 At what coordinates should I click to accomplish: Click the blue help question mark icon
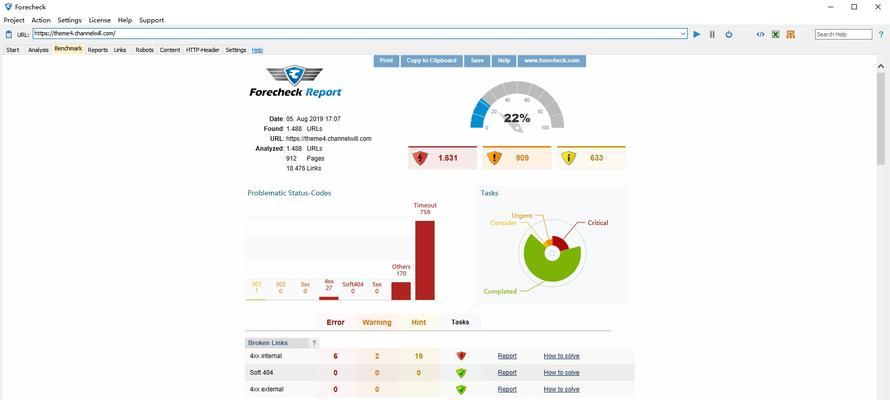point(882,34)
